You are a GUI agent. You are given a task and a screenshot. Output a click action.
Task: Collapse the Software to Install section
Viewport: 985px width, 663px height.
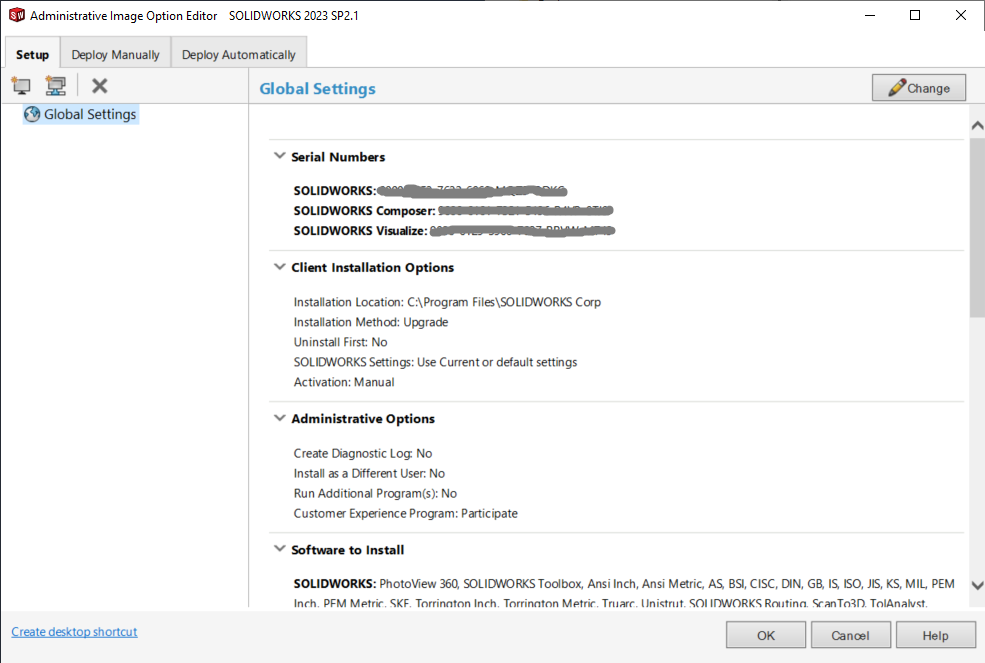278,550
